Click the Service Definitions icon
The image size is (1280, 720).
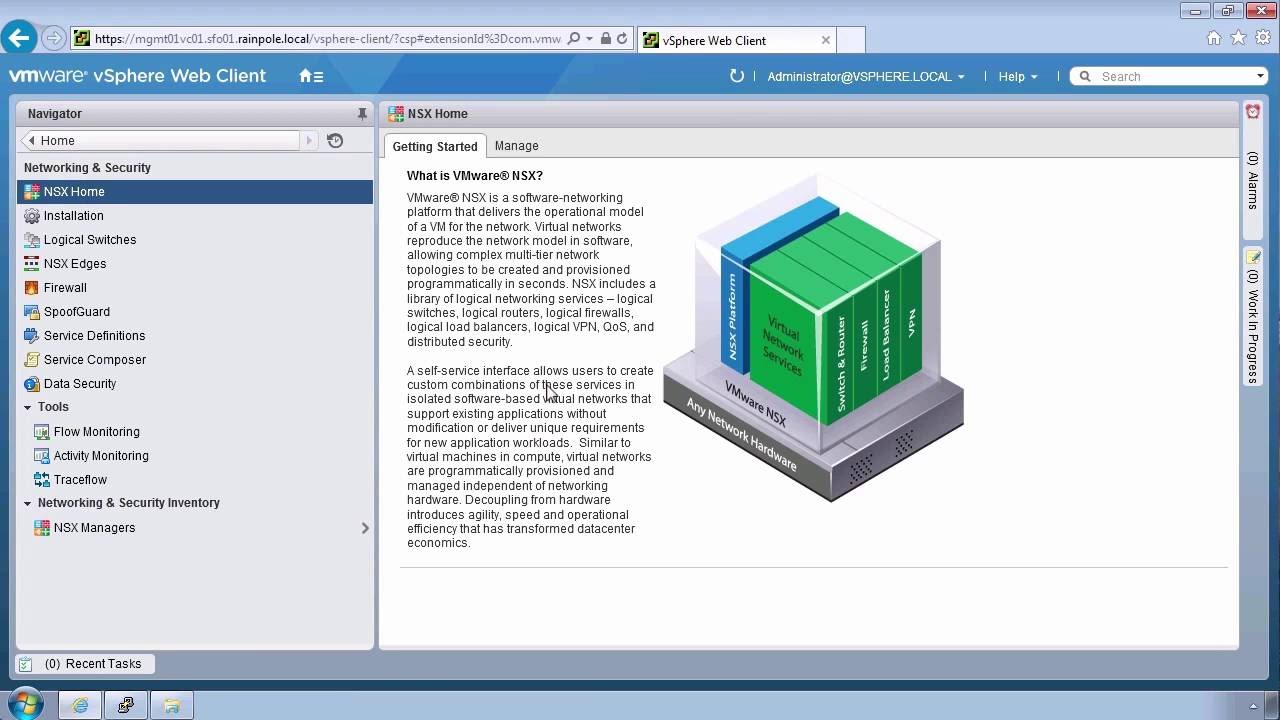[x=32, y=336]
